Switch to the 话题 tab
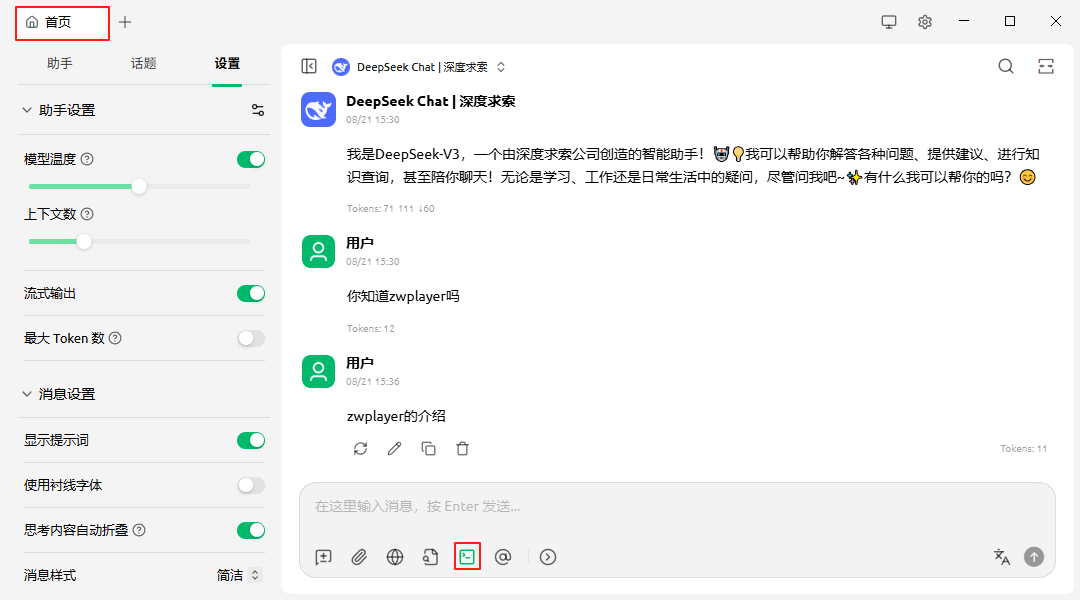The width and height of the screenshot is (1080, 600). (143, 63)
